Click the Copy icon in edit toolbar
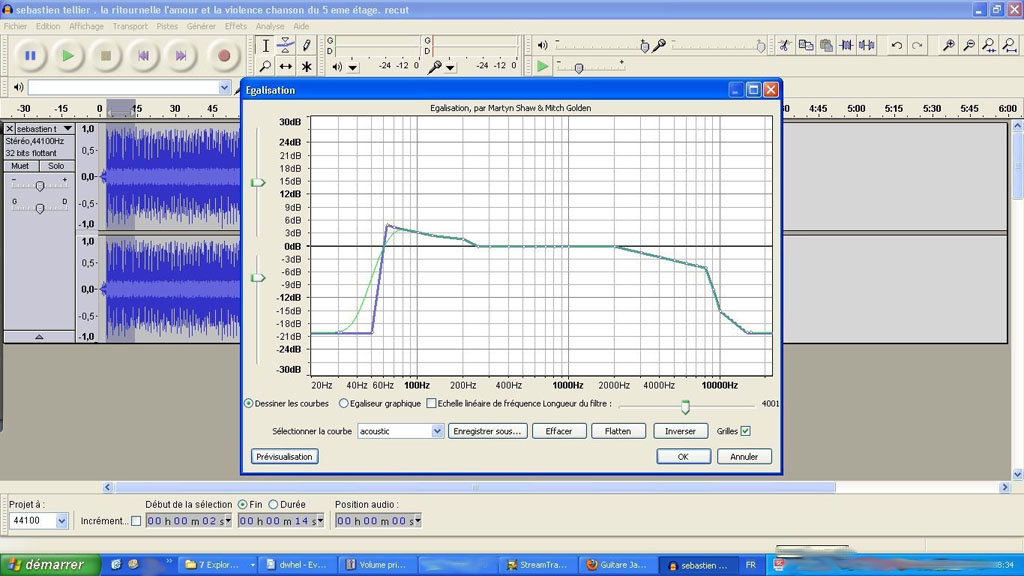 click(806, 45)
